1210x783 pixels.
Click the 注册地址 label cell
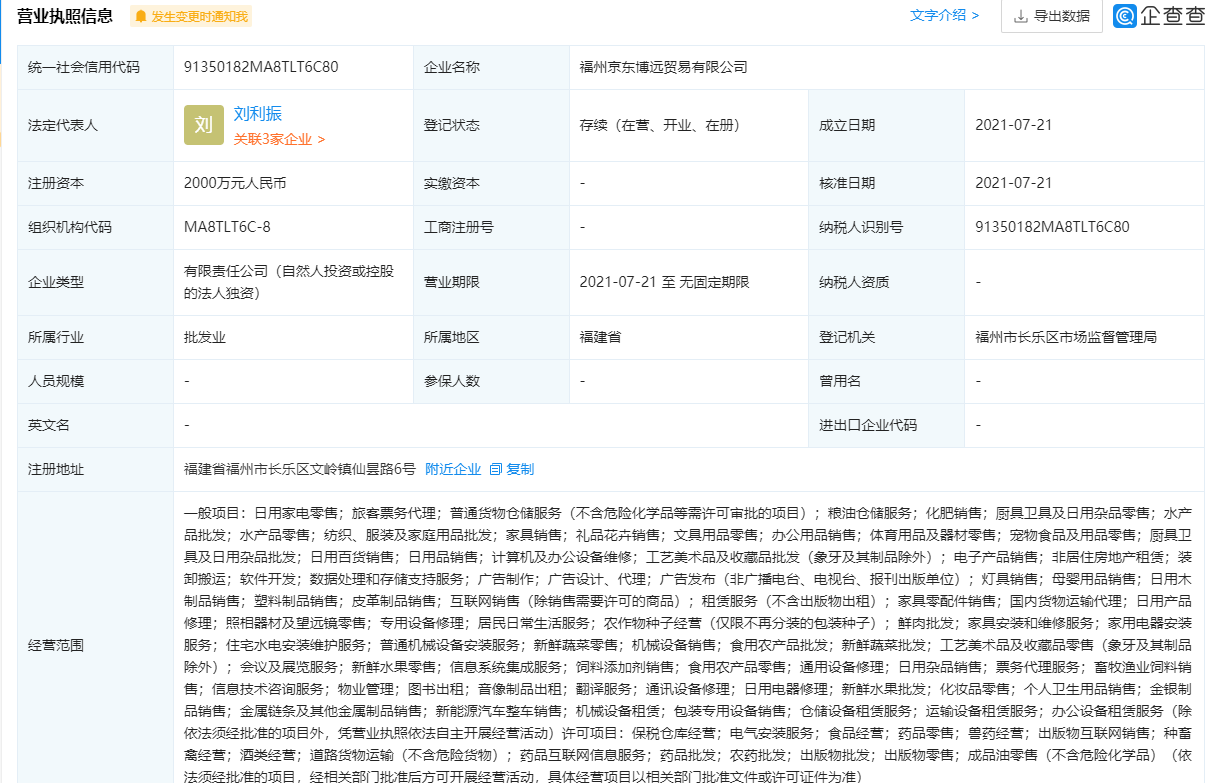96,469
